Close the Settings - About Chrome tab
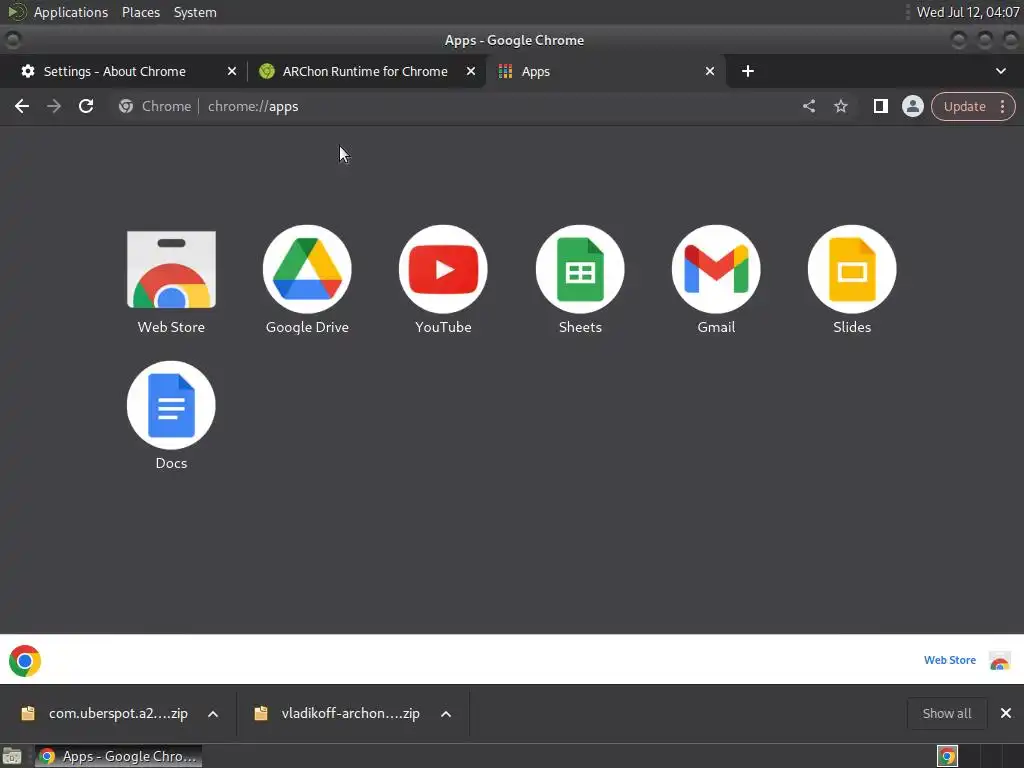Screen dimensions: 1024x768 (x=232, y=71)
